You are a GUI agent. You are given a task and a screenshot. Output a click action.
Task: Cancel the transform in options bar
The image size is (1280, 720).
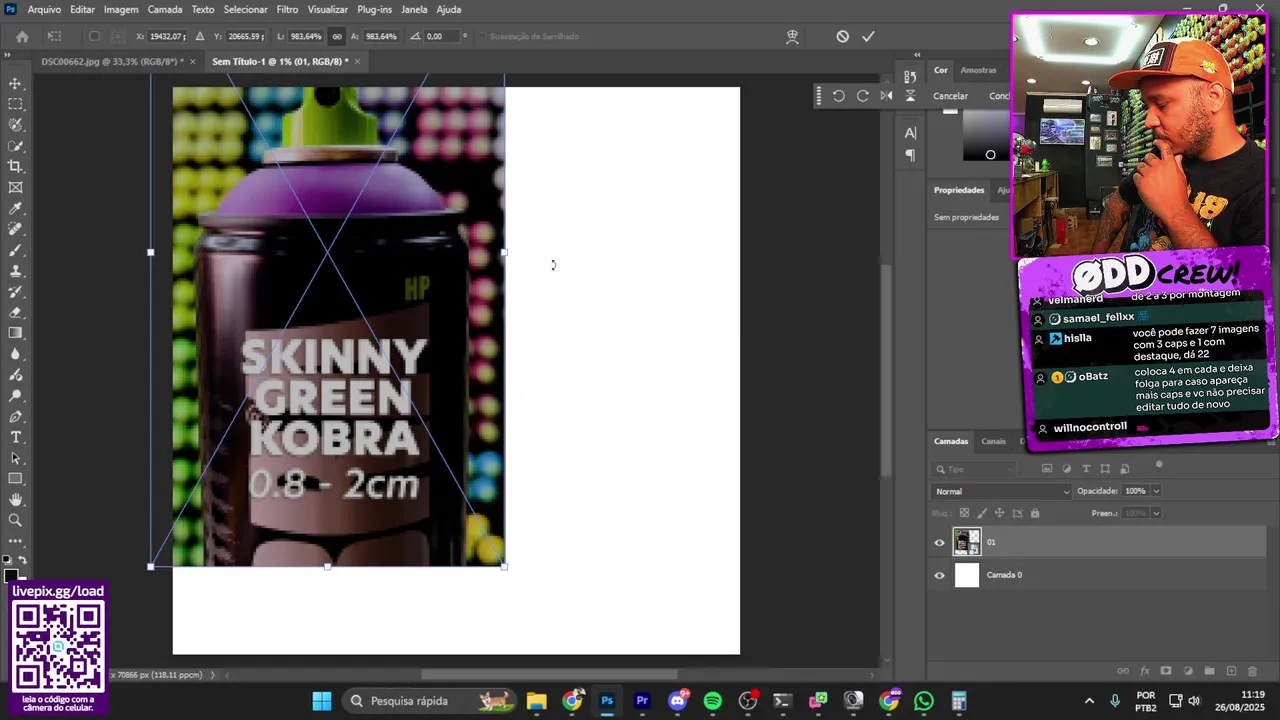[842, 36]
